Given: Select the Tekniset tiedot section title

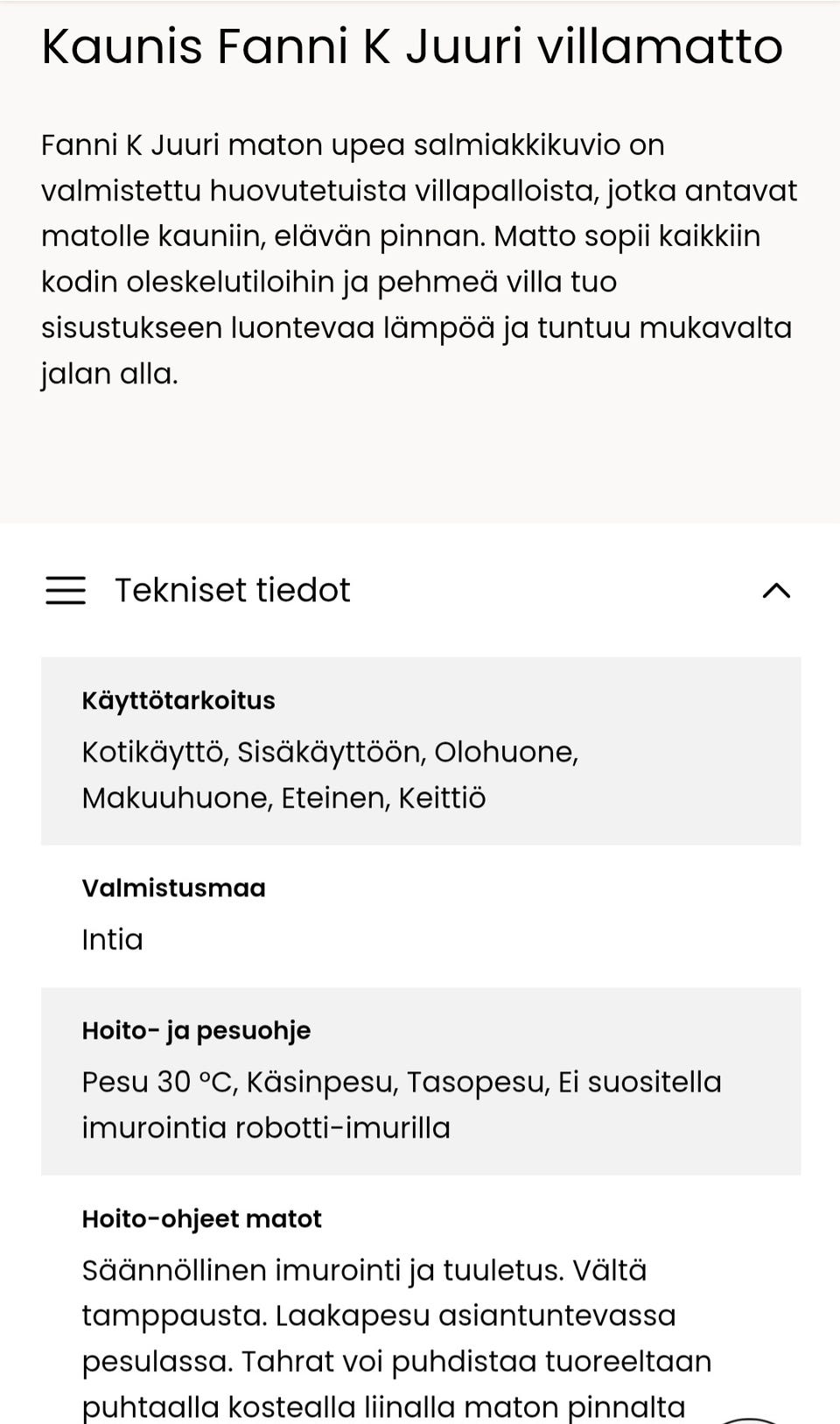Looking at the screenshot, I should (233, 591).
